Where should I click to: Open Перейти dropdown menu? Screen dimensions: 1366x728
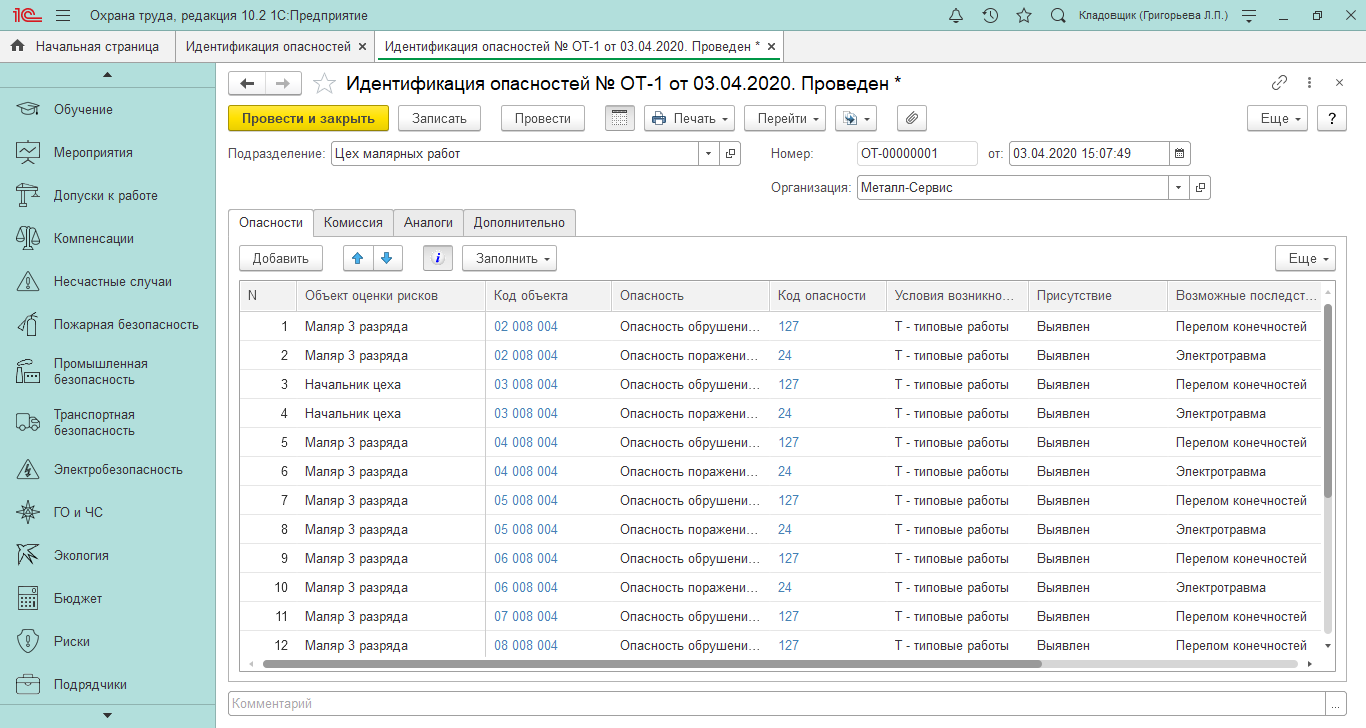(785, 118)
